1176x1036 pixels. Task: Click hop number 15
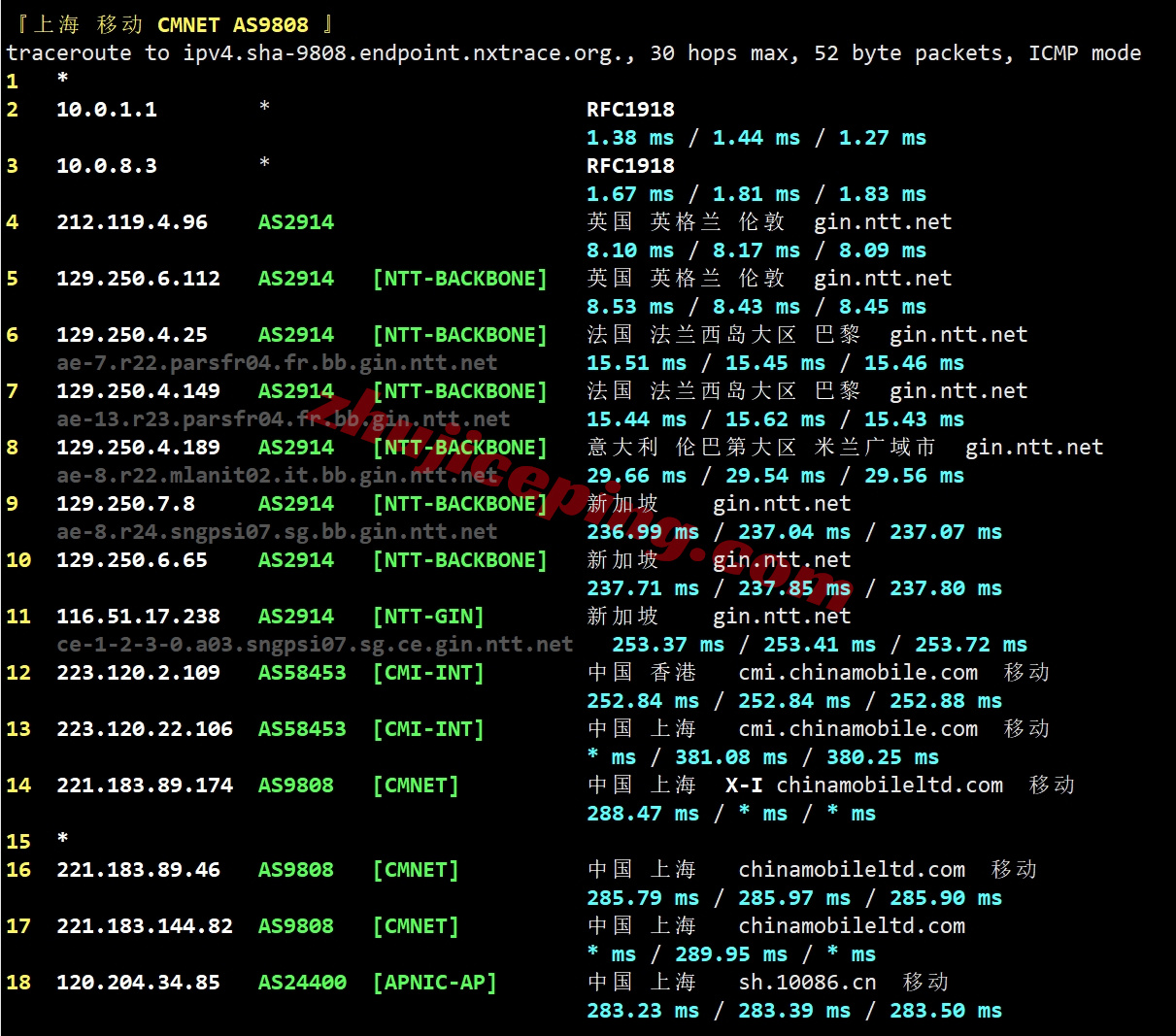tap(18, 842)
